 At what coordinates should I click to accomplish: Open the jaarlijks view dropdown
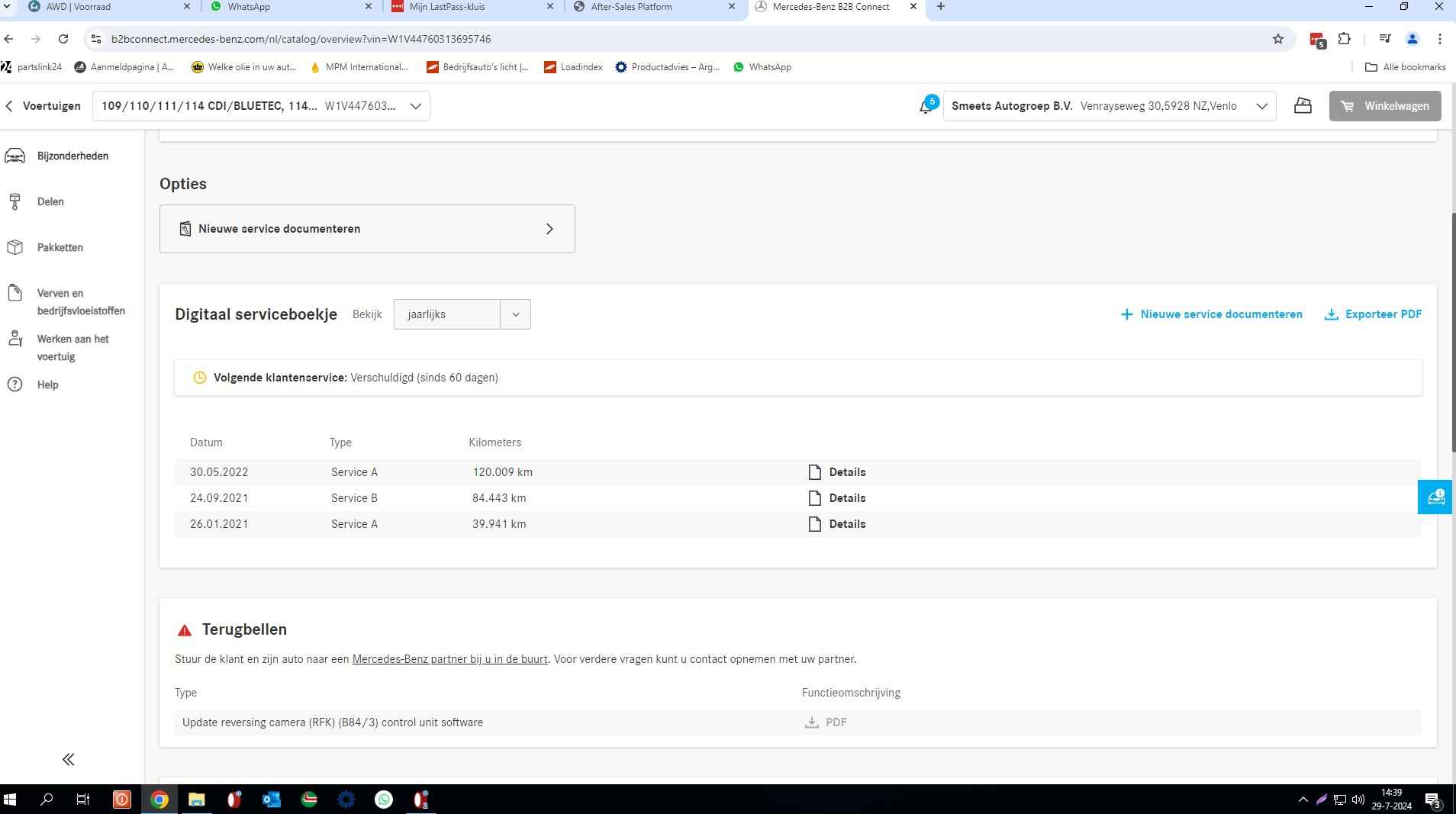462,314
